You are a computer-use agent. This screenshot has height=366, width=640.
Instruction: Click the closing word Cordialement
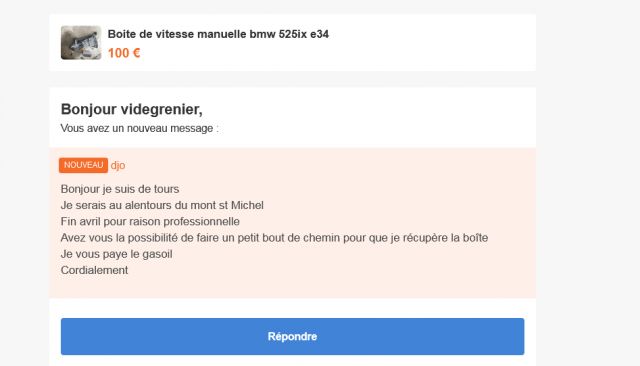[94, 270]
